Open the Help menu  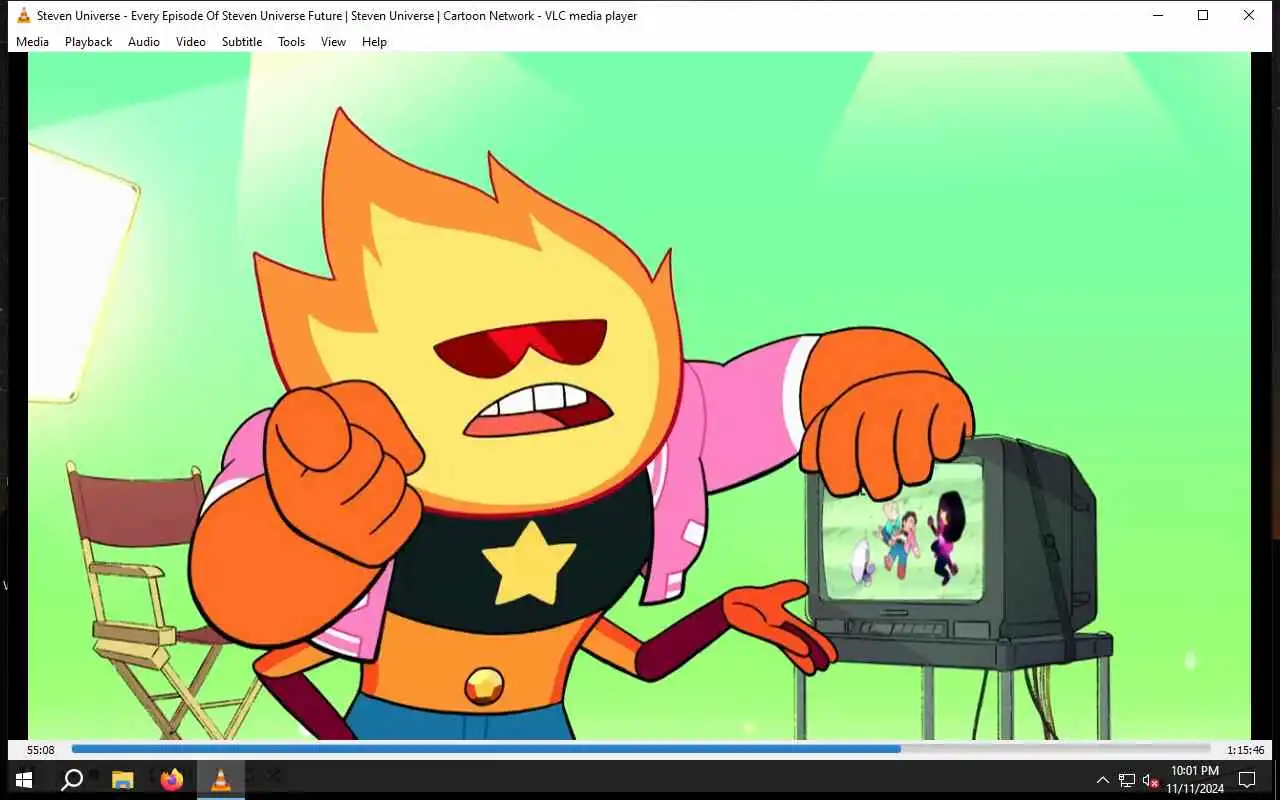tap(374, 42)
